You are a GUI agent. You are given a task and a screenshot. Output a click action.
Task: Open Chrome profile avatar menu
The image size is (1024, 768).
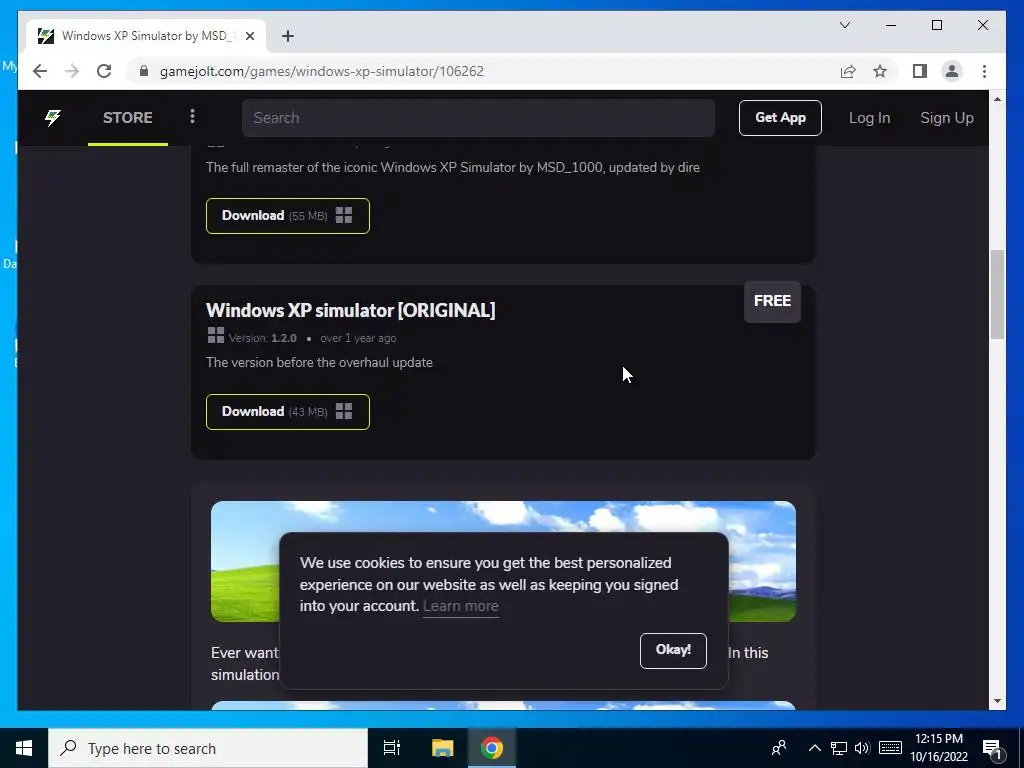pyautogui.click(x=952, y=71)
